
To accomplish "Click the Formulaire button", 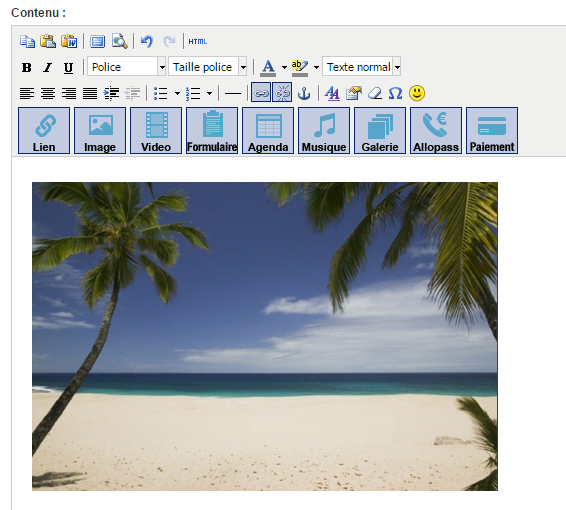I will (212, 130).
